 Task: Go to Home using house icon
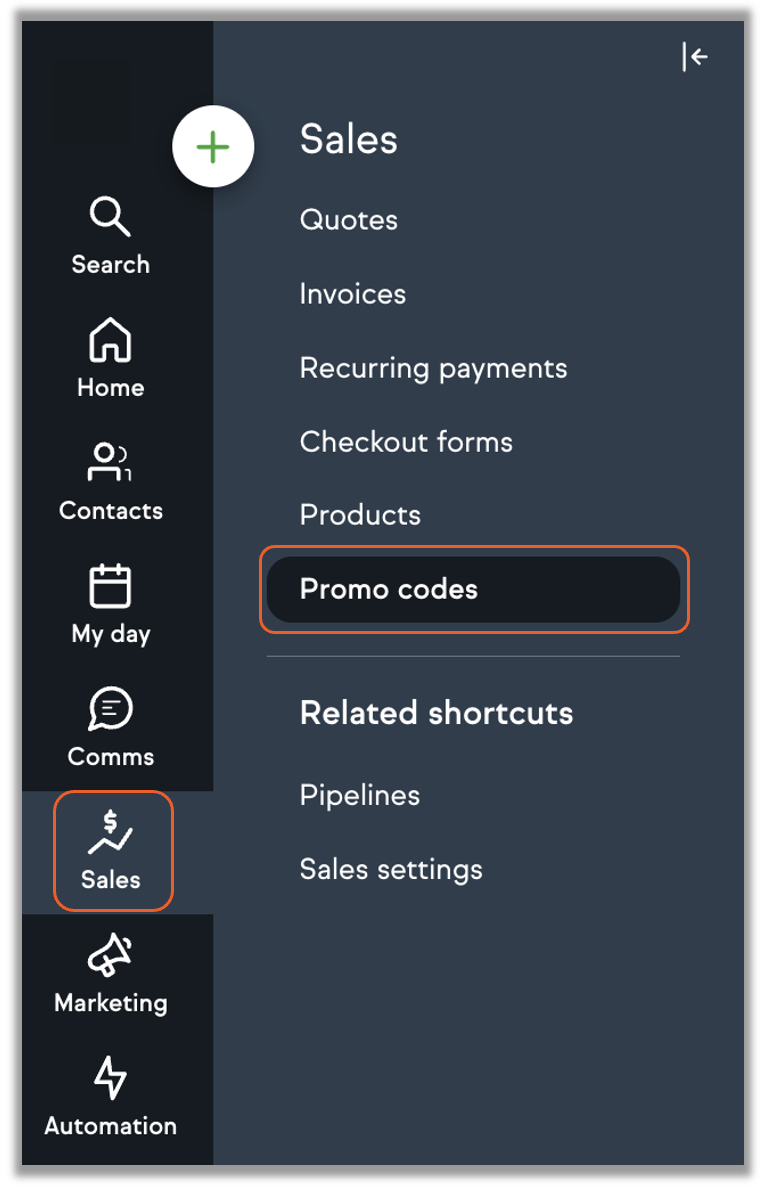[110, 340]
